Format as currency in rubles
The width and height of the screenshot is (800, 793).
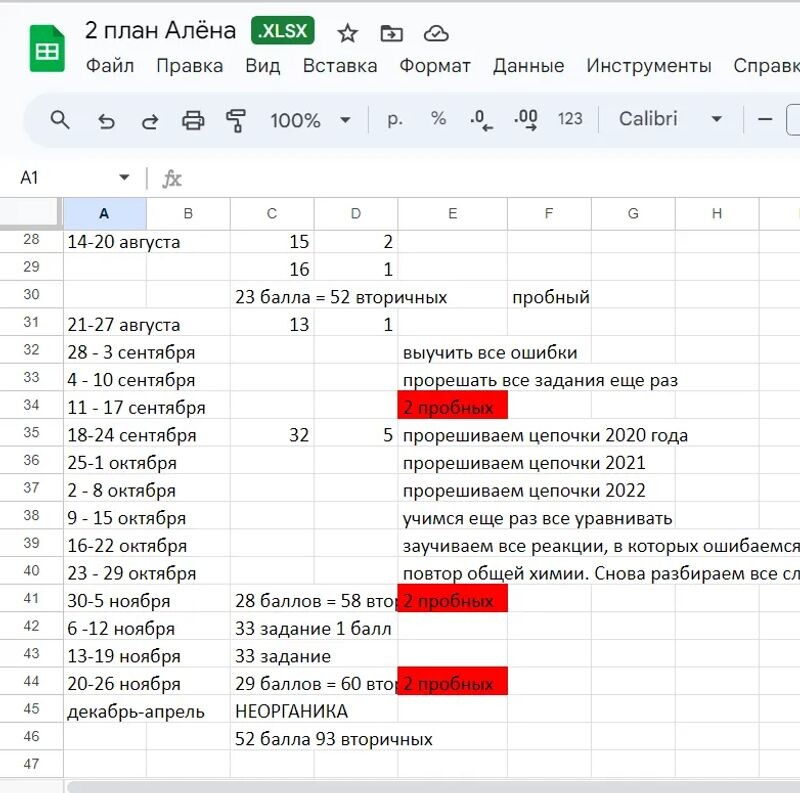(395, 119)
